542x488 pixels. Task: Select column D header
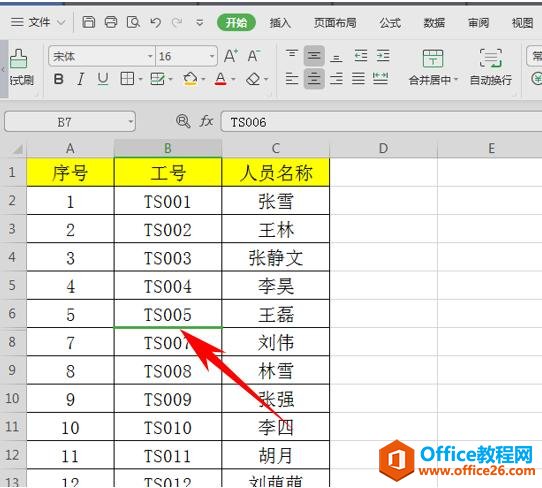[383, 149]
